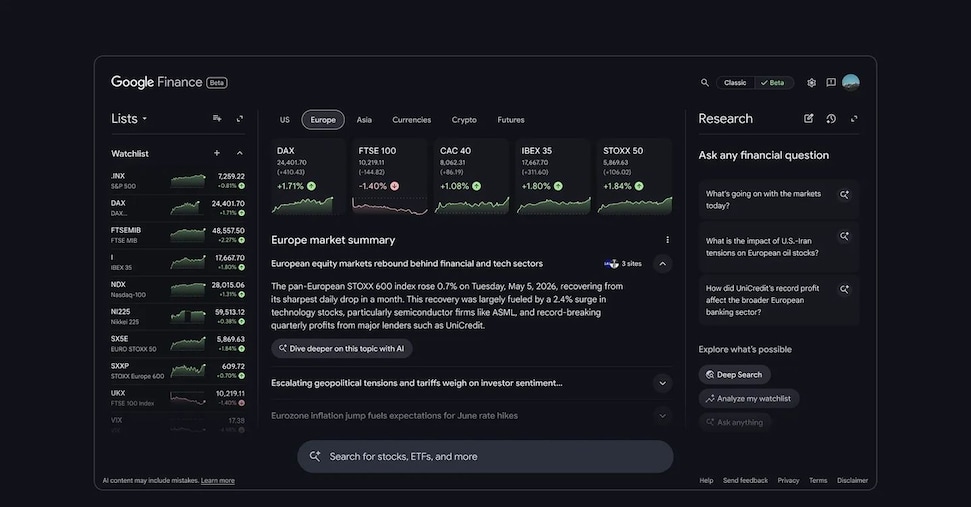971x507 pixels.
Task: Open the Terms footer link
Action: click(x=818, y=480)
